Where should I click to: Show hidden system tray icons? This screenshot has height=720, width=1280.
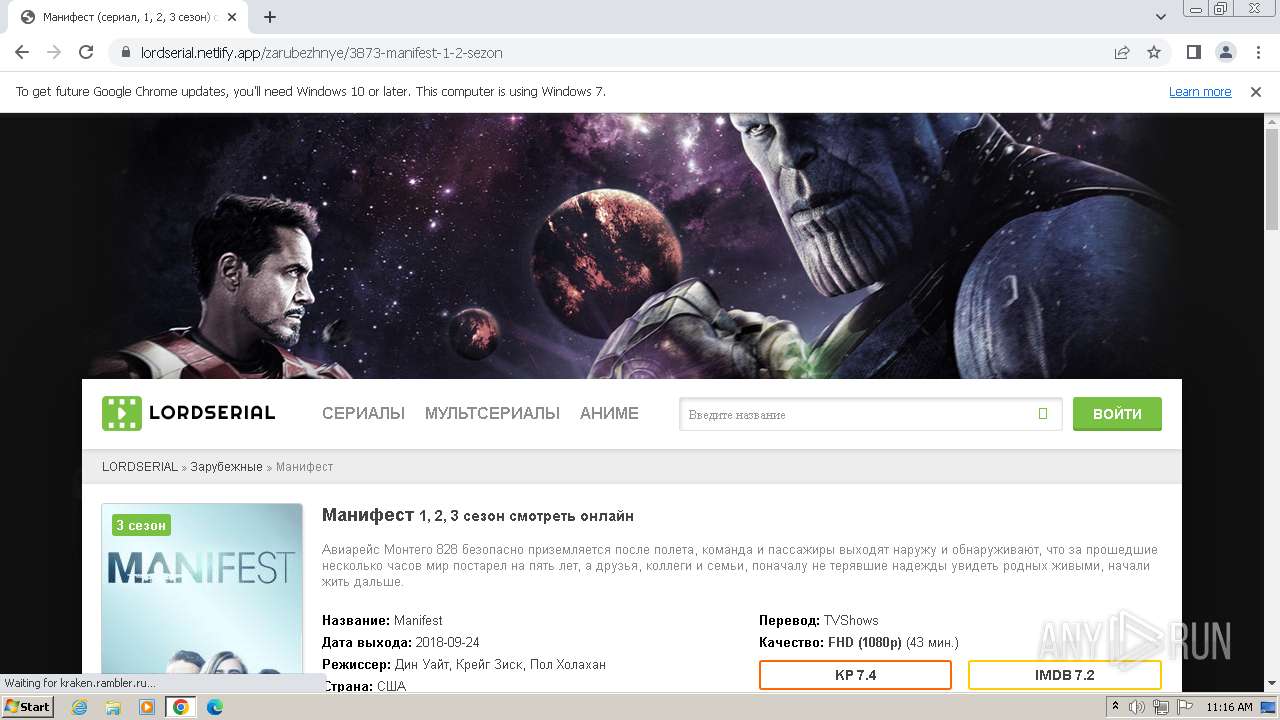[x=1116, y=707]
